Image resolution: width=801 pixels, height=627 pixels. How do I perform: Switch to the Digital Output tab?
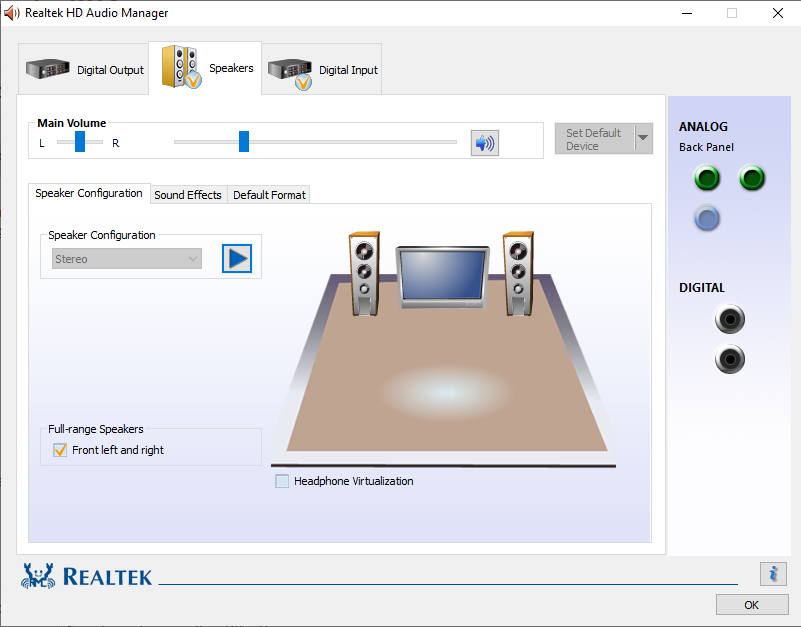84,69
